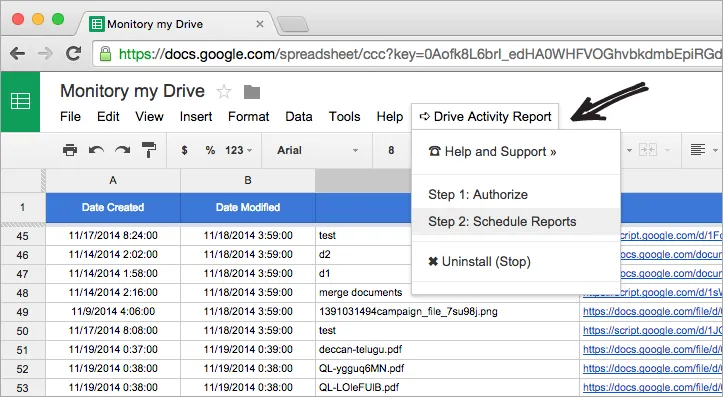Choose Help and Support menu entry
Viewport: 723px width, 397px height.
pyautogui.click(x=516, y=152)
